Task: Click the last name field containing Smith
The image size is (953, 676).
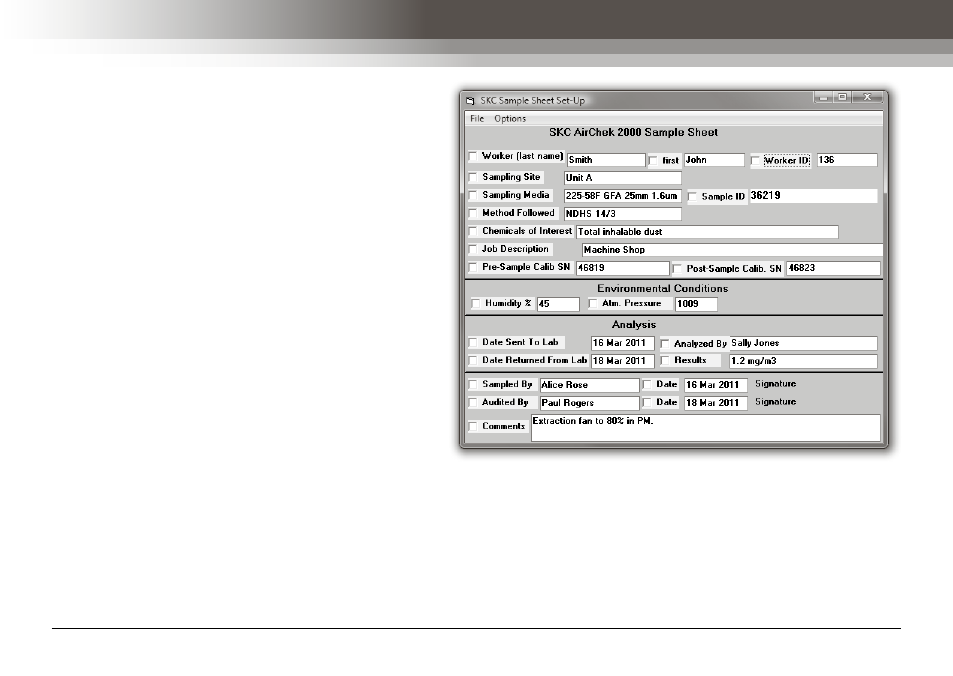Action: click(606, 160)
